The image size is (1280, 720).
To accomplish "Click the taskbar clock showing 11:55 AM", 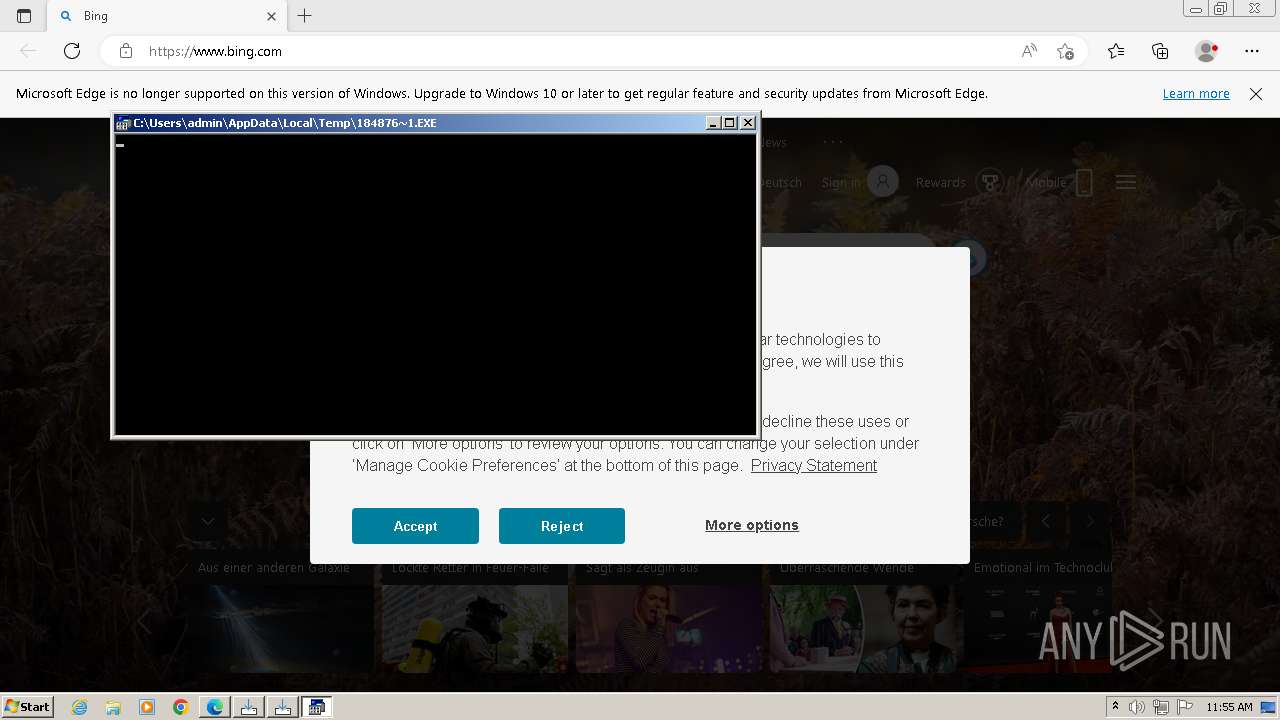I will coord(1229,707).
